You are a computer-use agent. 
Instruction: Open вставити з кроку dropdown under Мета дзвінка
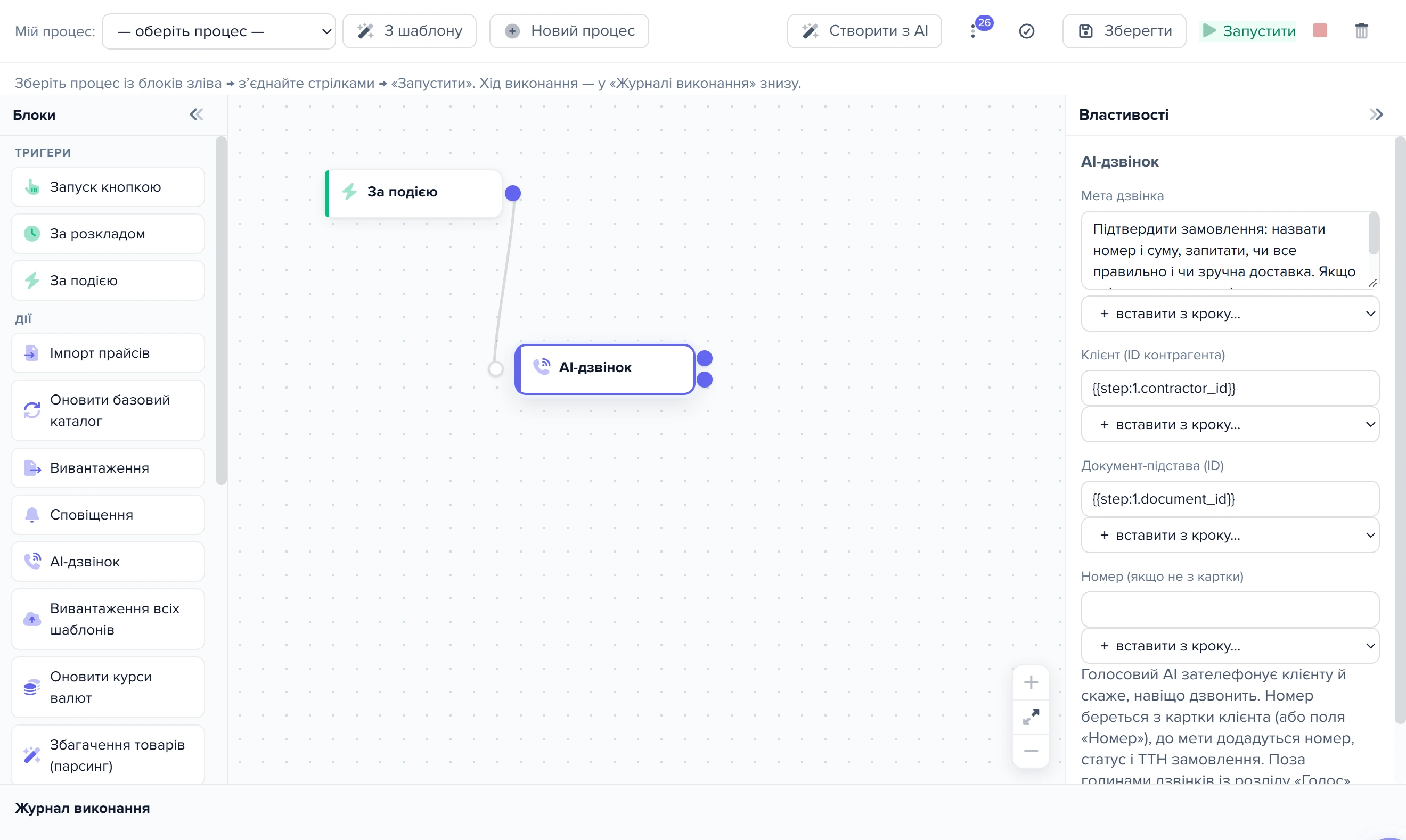[1230, 314]
